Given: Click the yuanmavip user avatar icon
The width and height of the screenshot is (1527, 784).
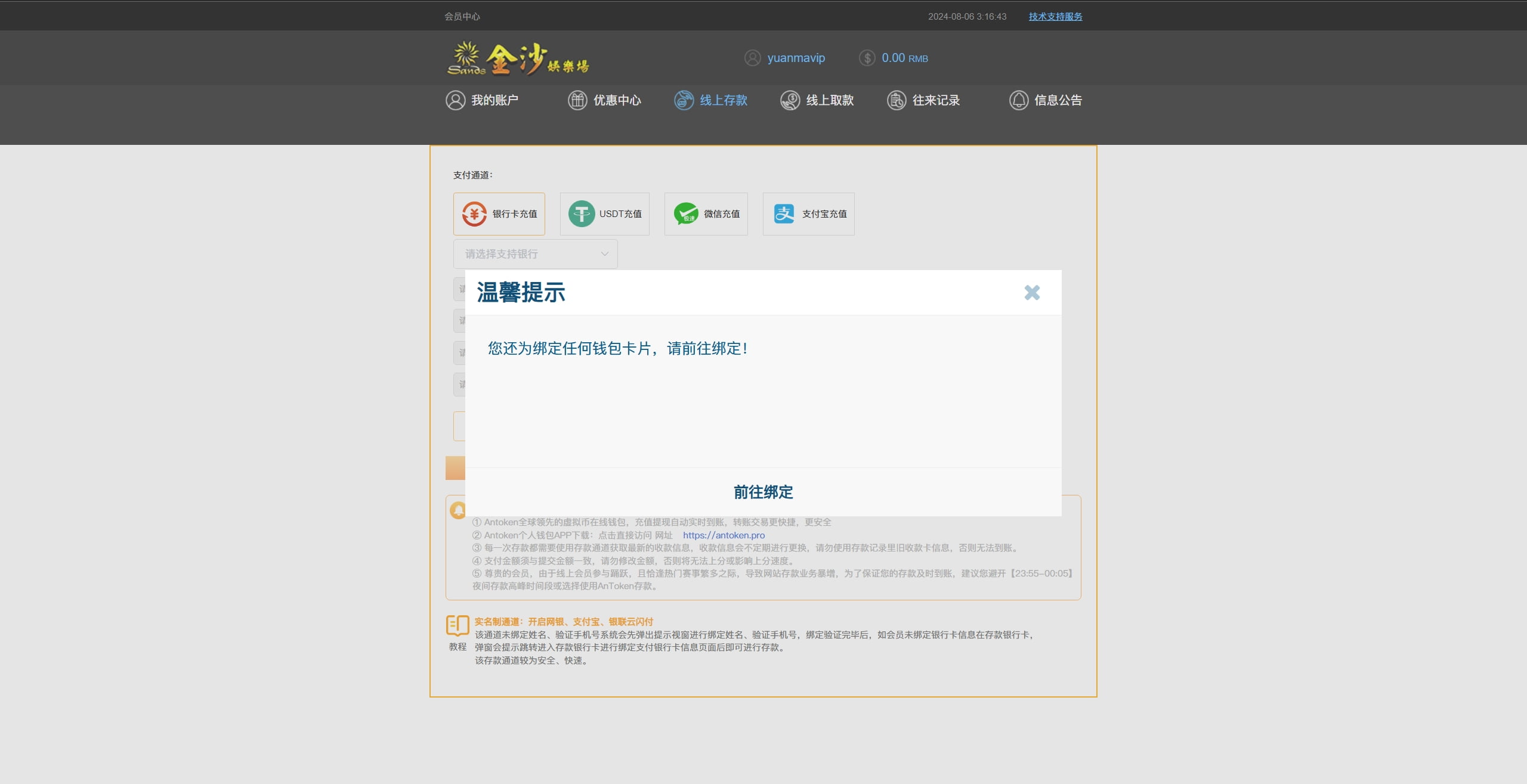Looking at the screenshot, I should [752, 58].
